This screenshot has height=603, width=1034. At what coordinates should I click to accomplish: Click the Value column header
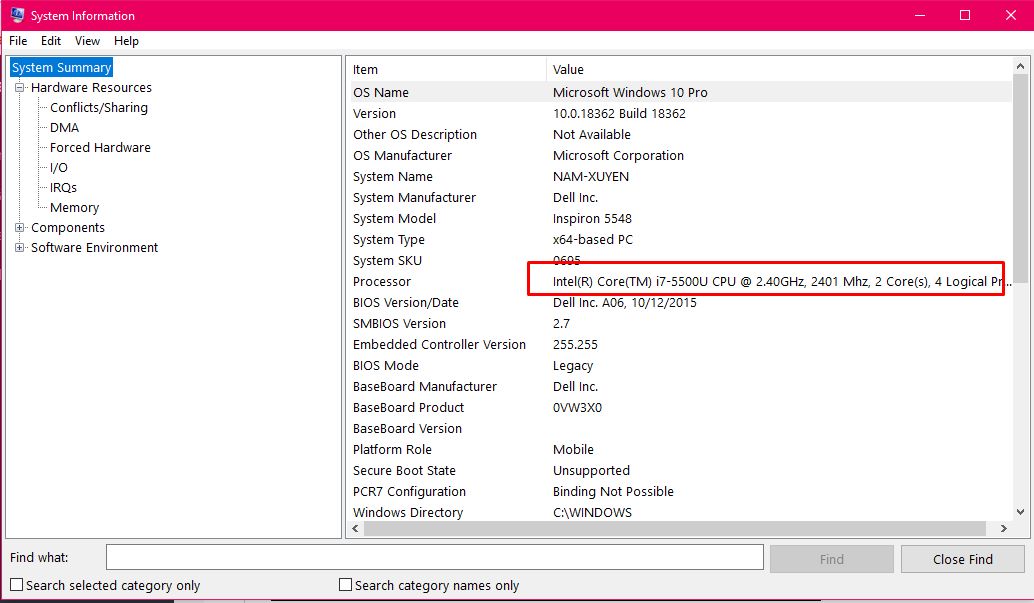pyautogui.click(x=779, y=69)
